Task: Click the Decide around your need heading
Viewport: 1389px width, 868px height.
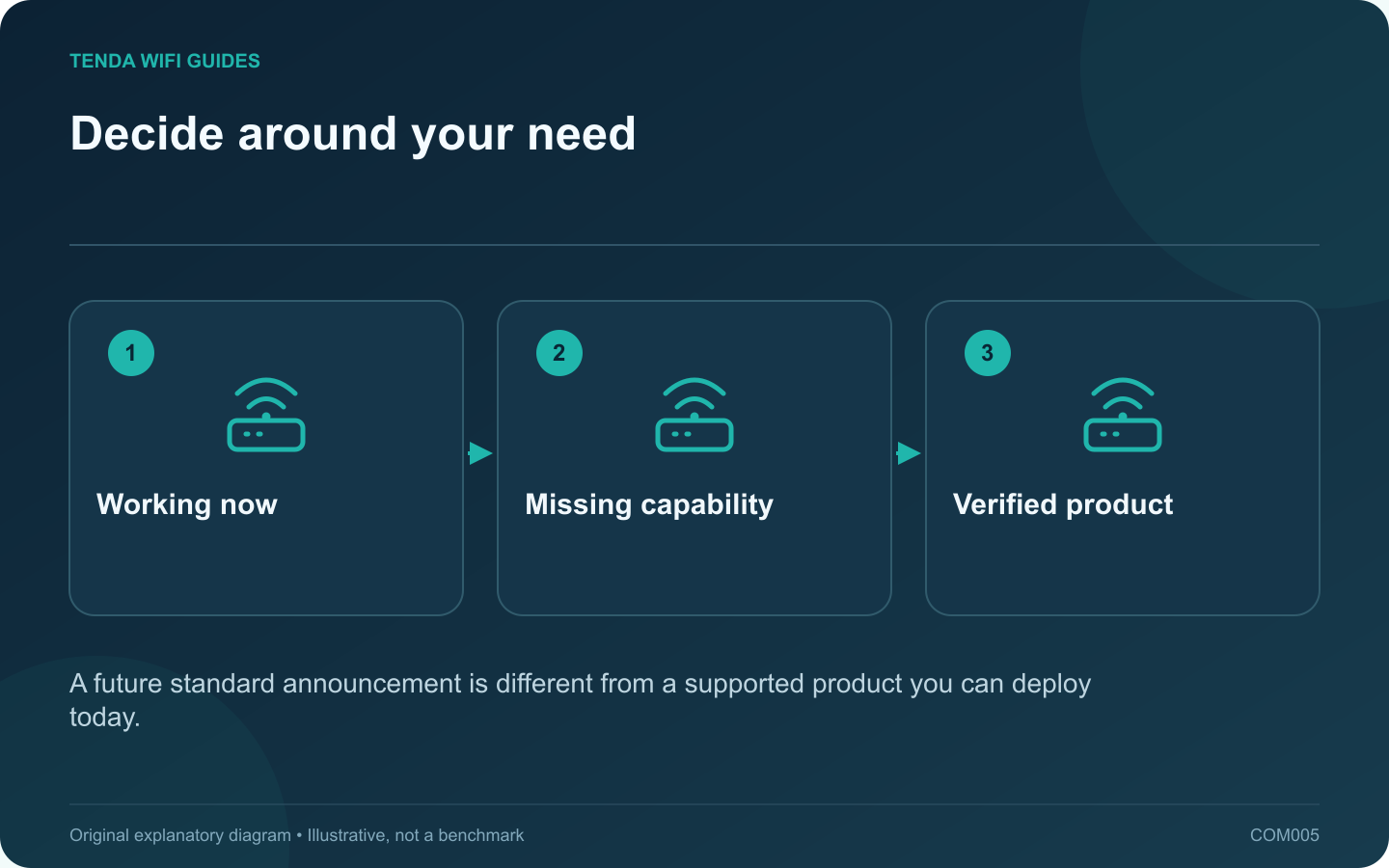Action: [353, 134]
